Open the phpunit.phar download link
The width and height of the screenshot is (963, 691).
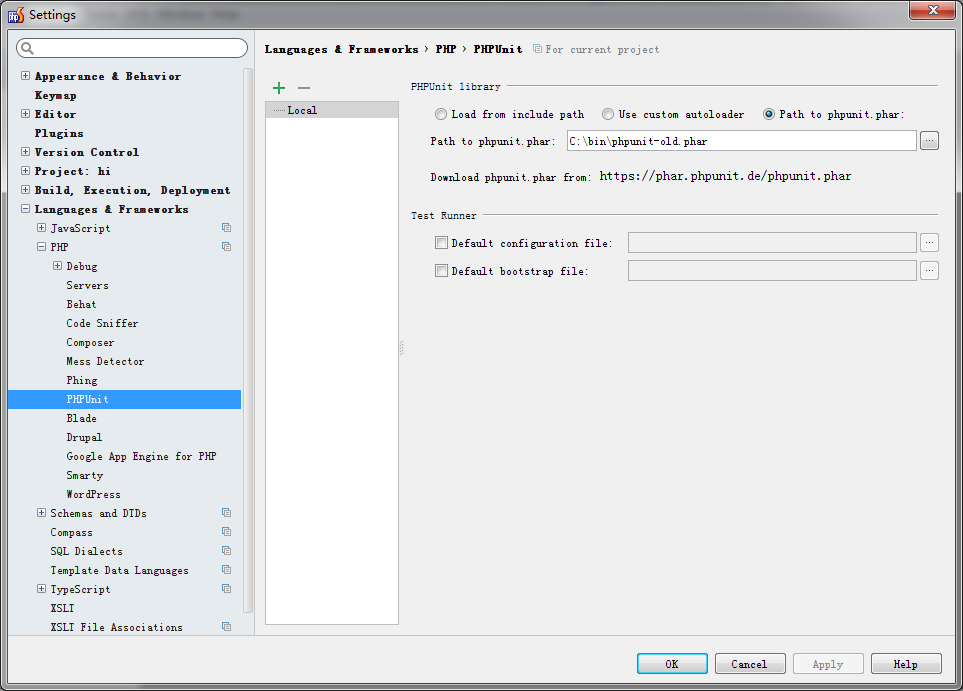tap(725, 176)
